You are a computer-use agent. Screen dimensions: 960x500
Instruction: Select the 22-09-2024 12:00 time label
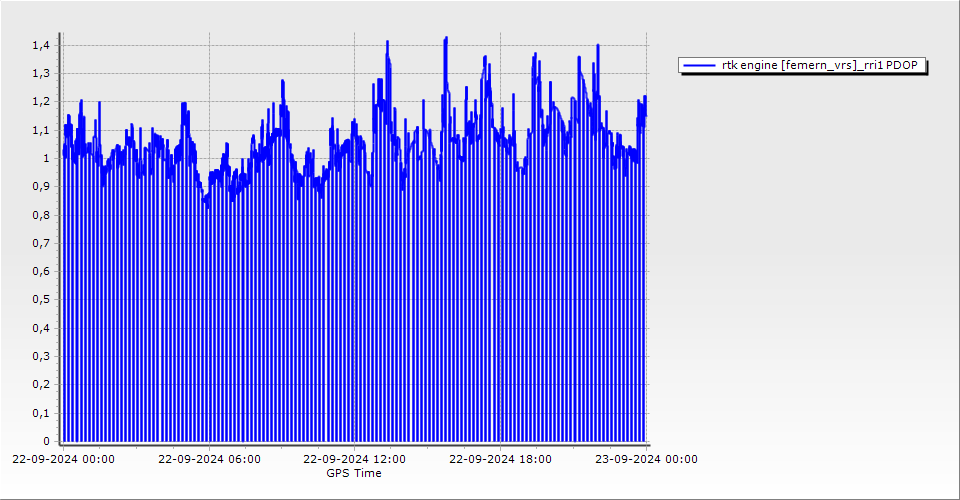point(354,460)
